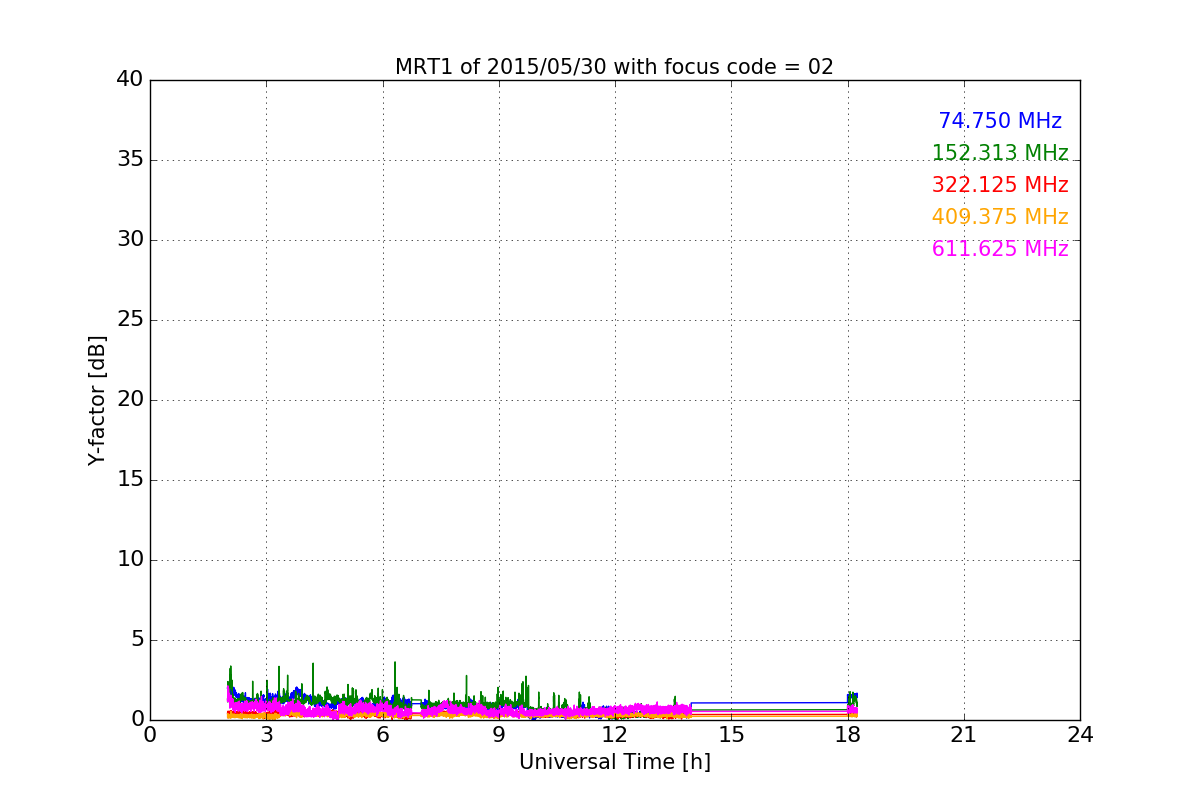Click the 'Universal Time [h]' axis label
1200x800 pixels.
pos(615,762)
